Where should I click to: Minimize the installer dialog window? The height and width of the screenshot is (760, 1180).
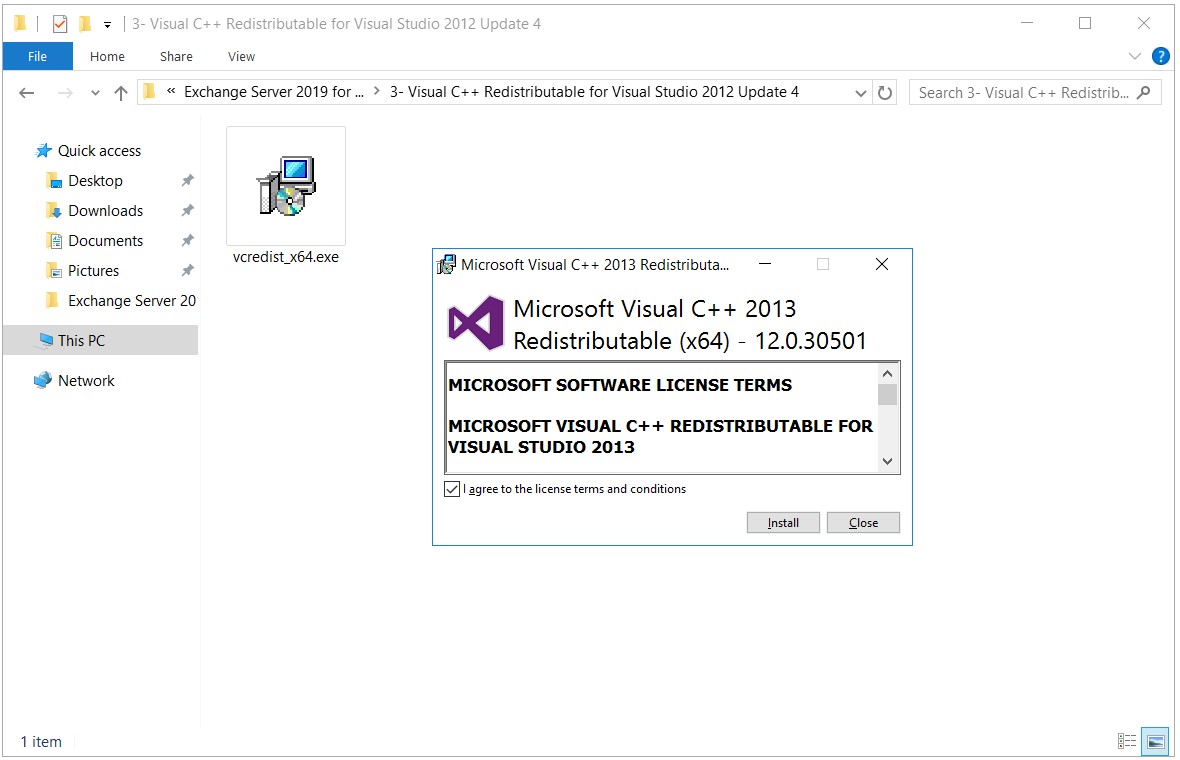[765, 264]
